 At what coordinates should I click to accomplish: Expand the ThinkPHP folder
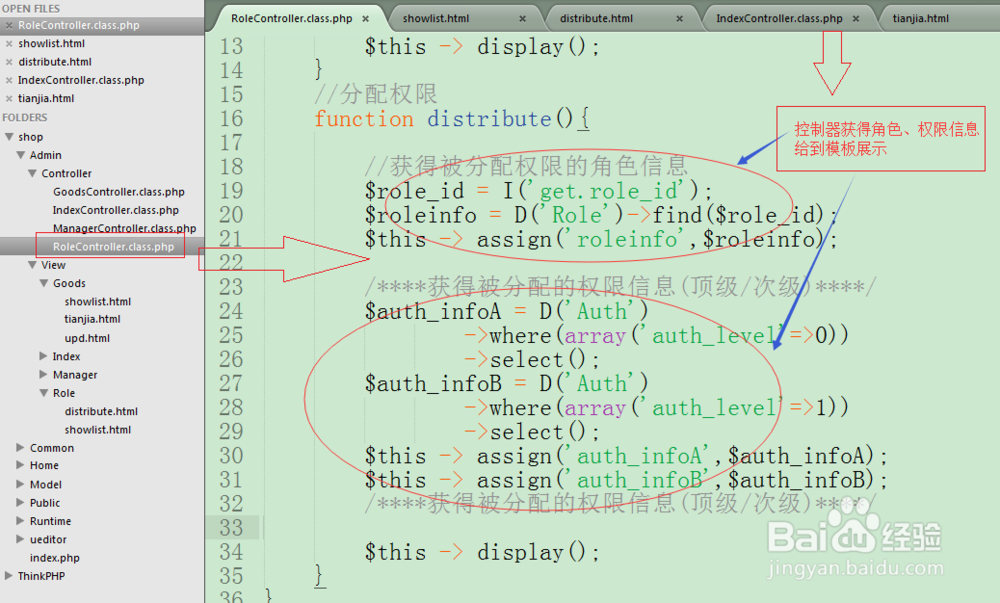9,576
